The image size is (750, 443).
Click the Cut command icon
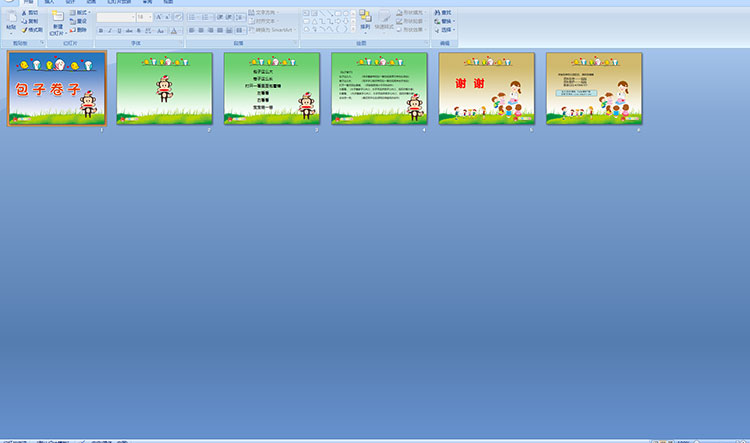pos(29,13)
